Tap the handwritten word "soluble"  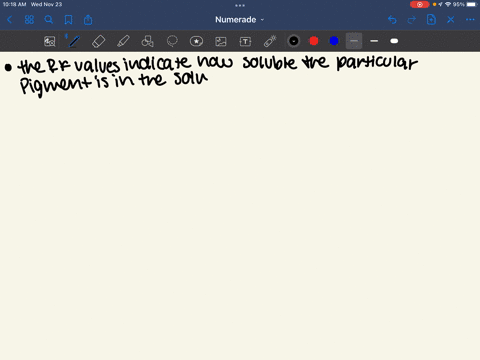point(269,62)
